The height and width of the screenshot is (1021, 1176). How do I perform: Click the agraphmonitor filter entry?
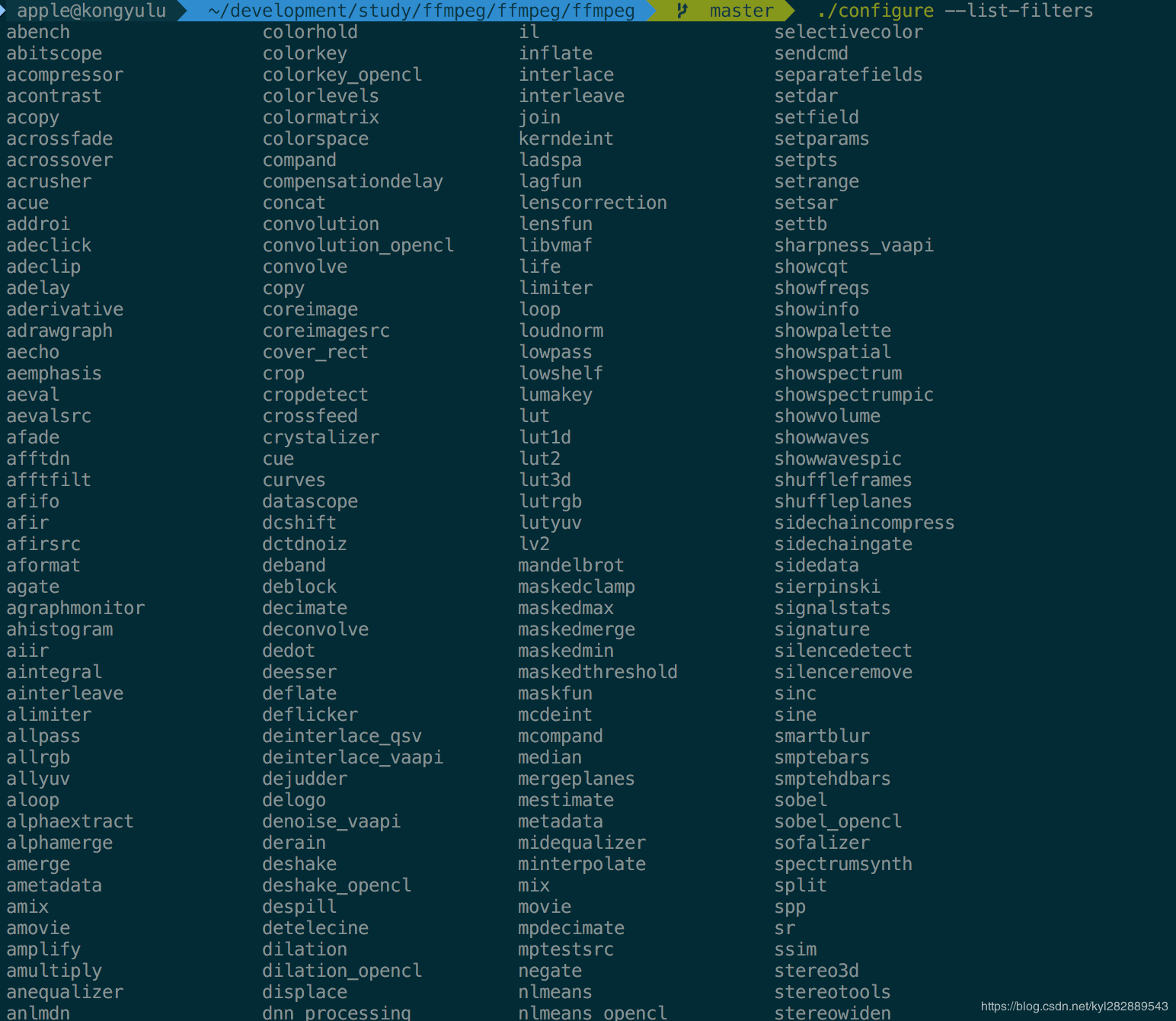(75, 608)
